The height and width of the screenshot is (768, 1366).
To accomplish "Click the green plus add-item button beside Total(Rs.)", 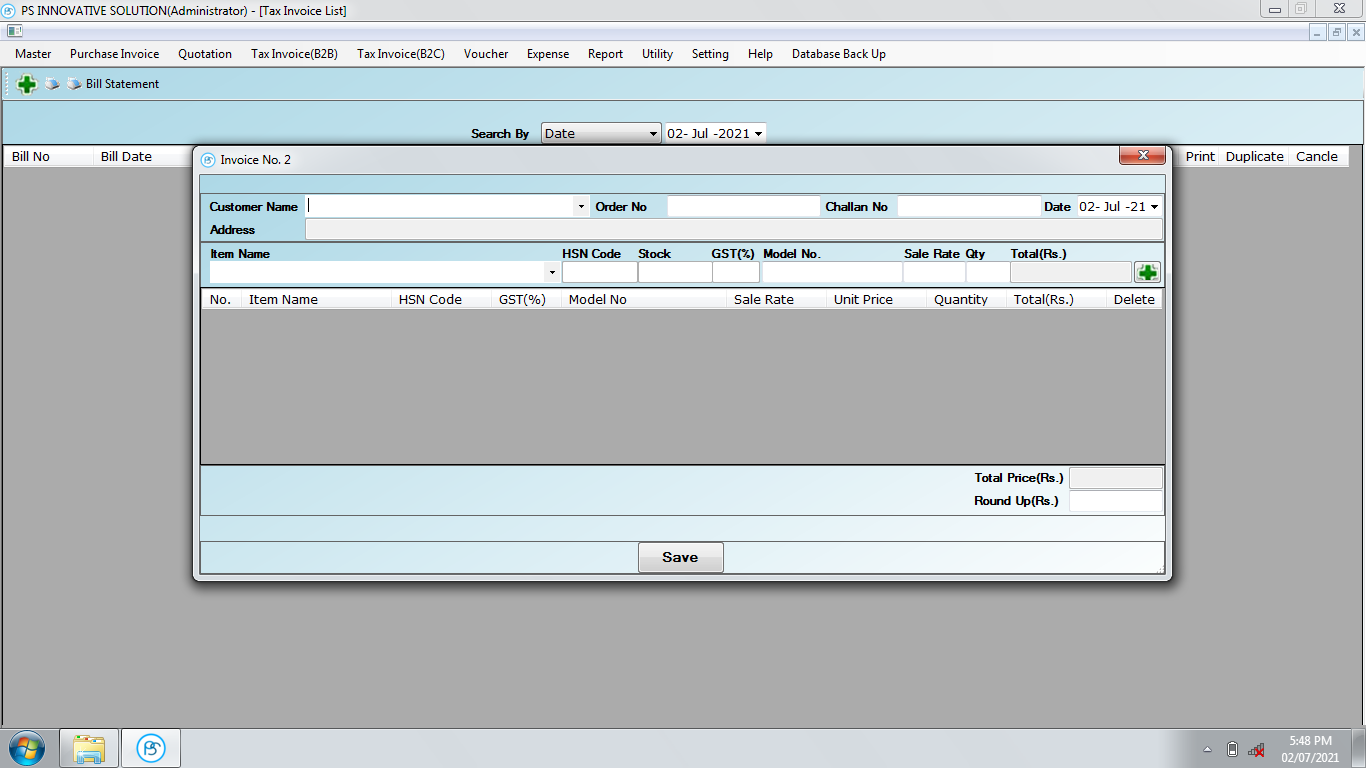I will (x=1147, y=272).
